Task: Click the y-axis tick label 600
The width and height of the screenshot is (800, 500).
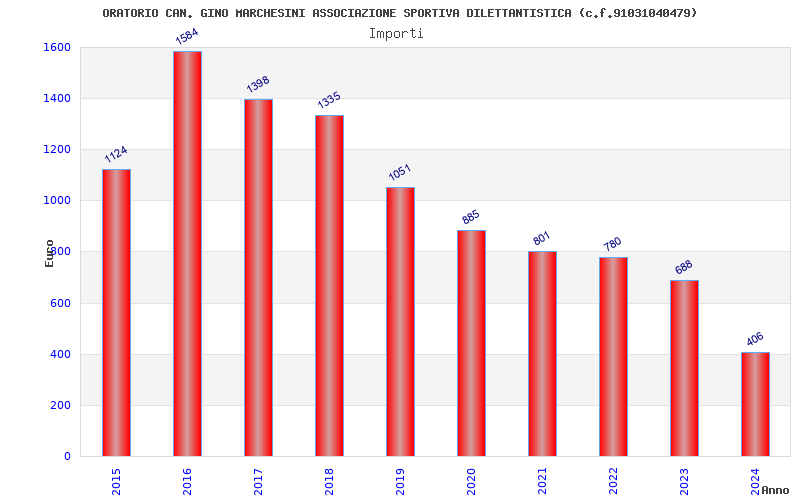Action: 60,303
